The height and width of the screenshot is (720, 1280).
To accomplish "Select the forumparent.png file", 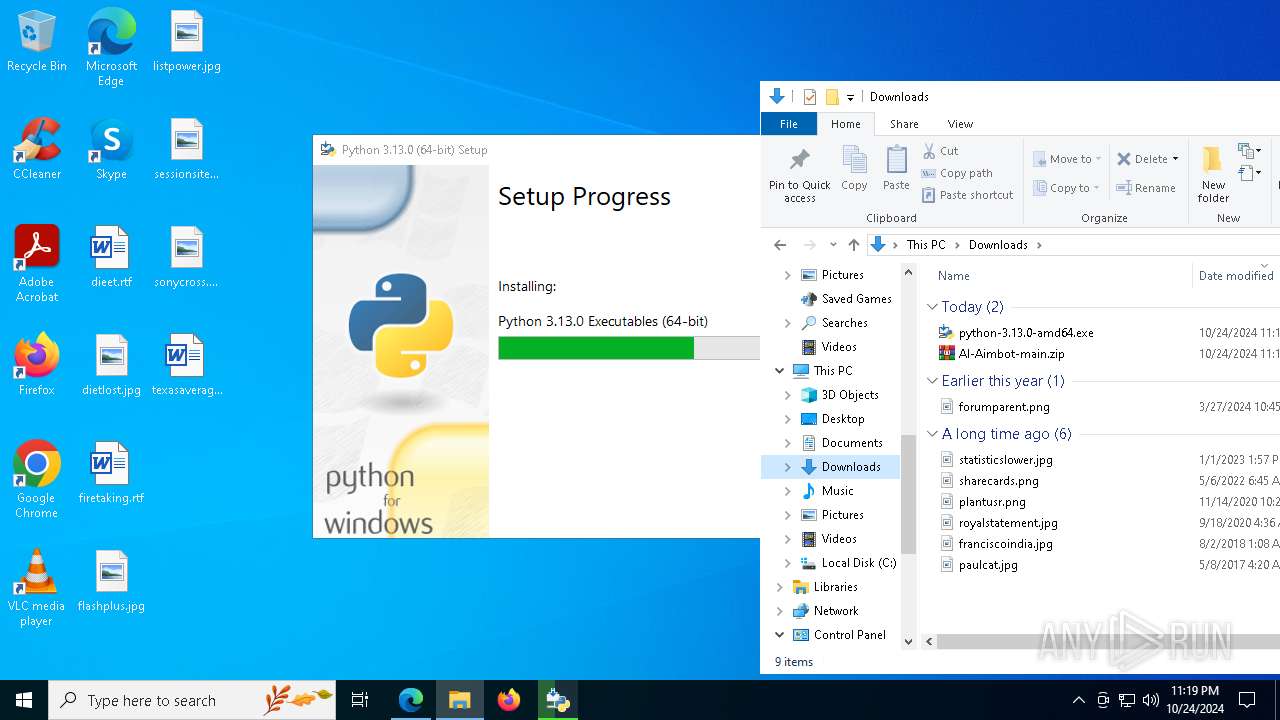I will pos(1003,407).
